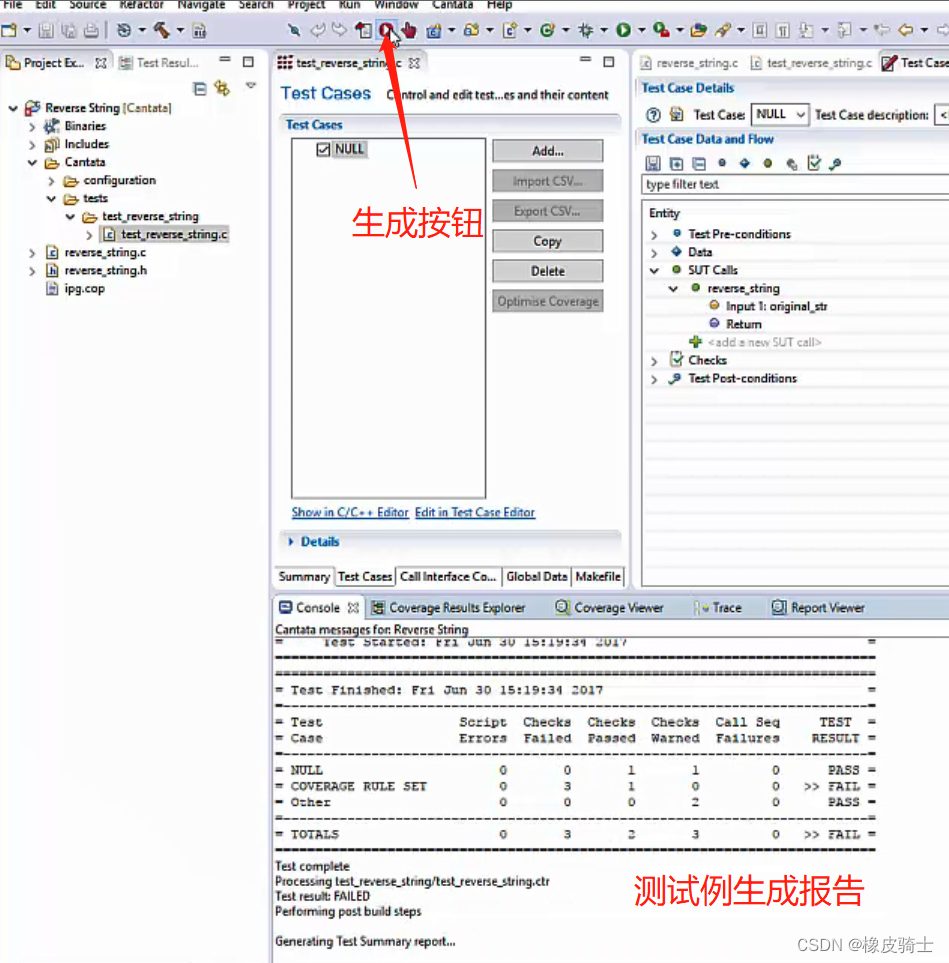
Task: Expand the Details section
Action: tap(291, 542)
